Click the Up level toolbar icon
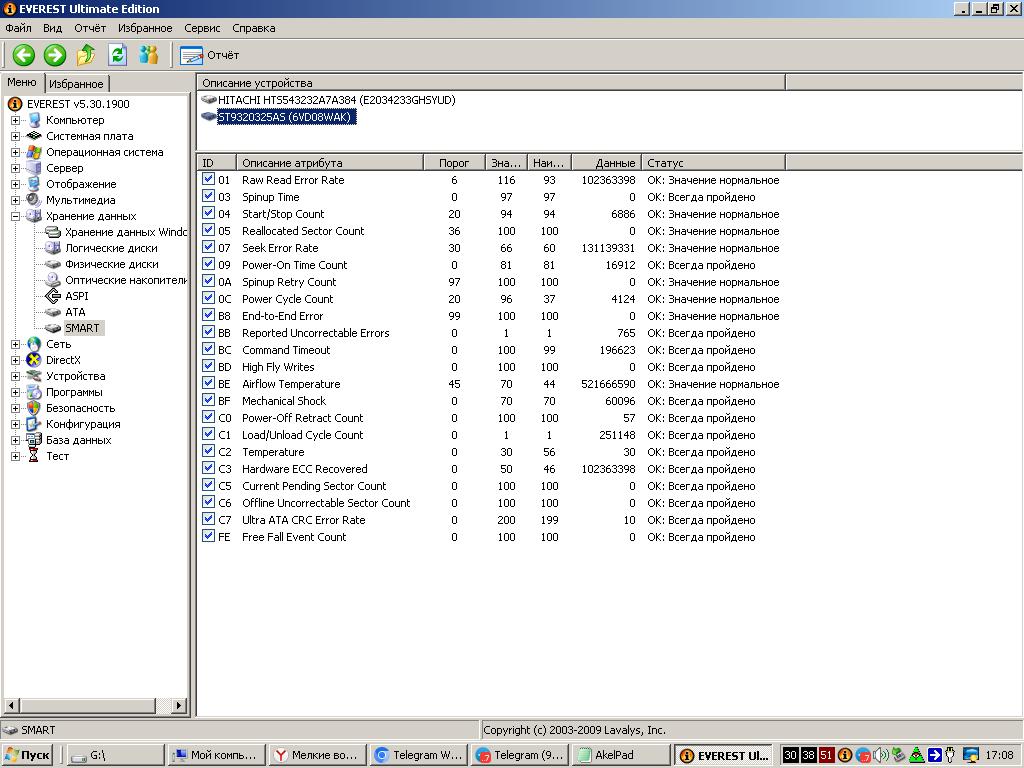Screen dimensions: 1024x768 [86, 55]
